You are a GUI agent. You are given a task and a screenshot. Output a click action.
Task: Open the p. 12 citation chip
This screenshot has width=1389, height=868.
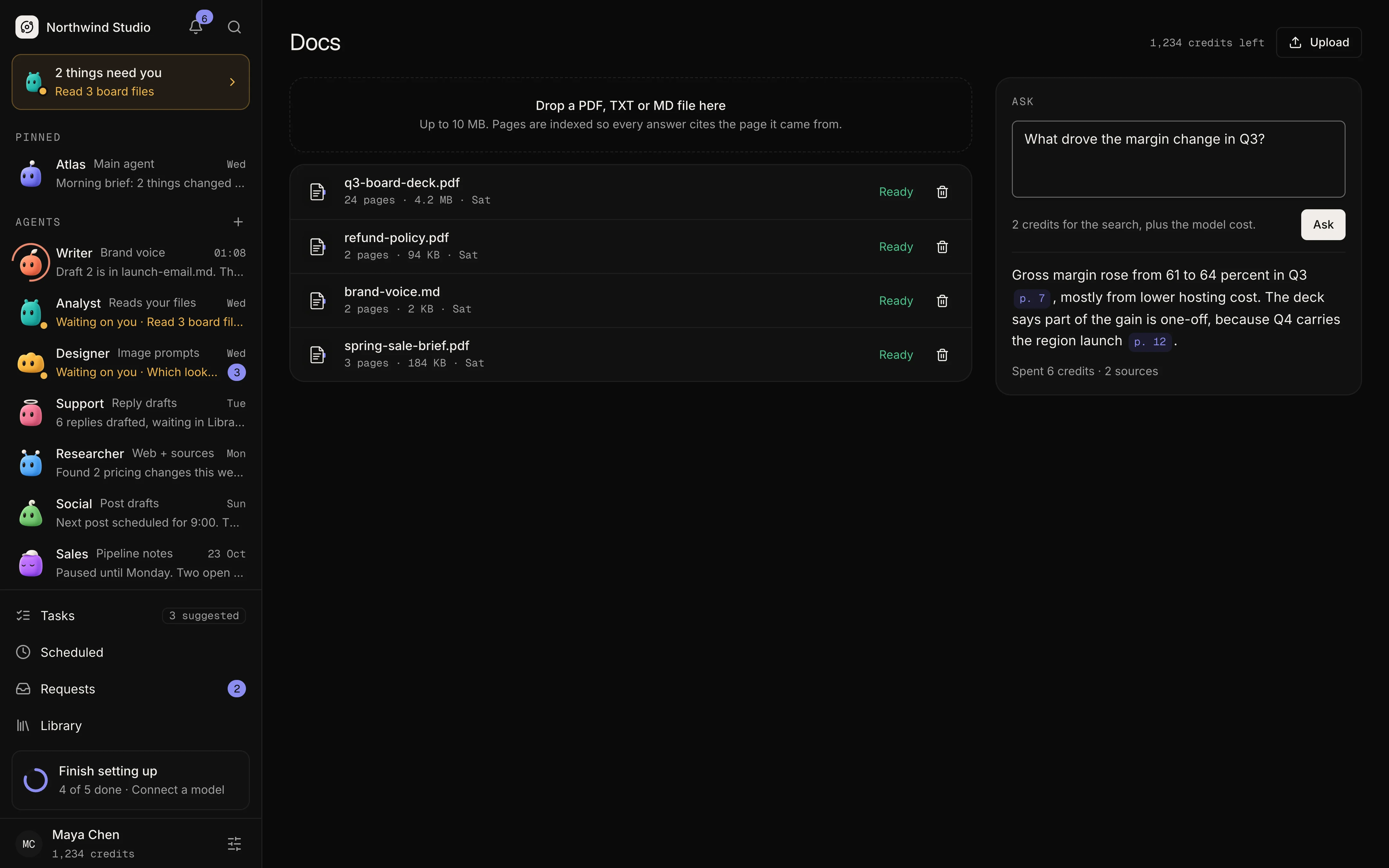1150,341
